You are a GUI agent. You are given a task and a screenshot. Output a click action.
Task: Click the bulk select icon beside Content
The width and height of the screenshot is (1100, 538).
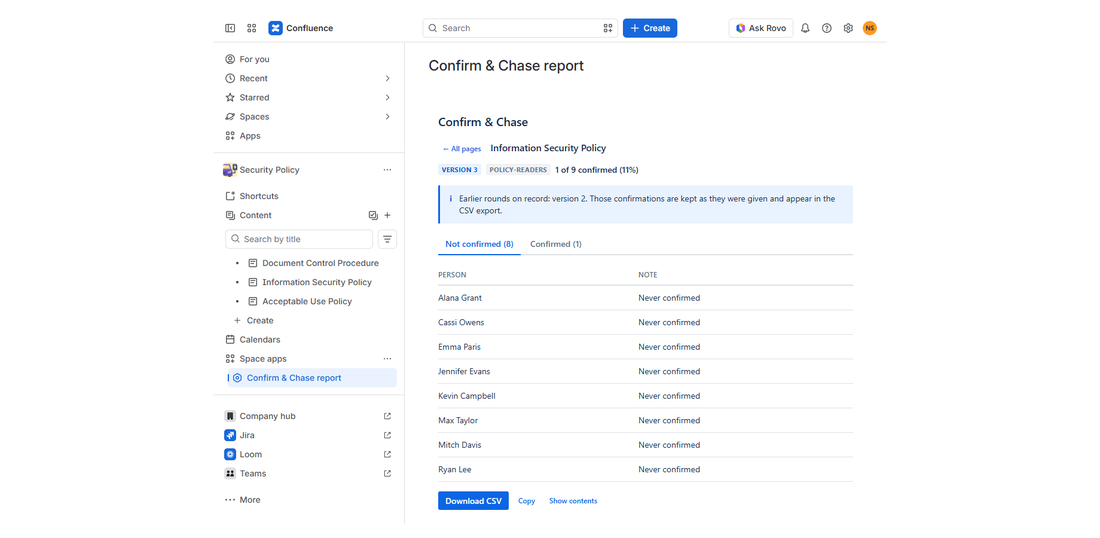click(x=373, y=215)
